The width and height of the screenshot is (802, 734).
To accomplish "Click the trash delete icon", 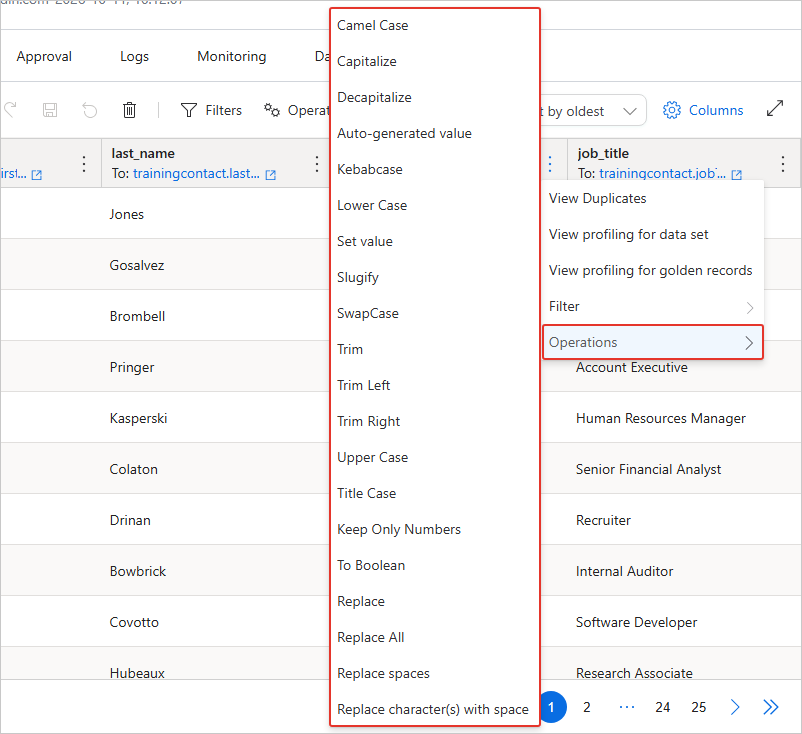I will pyautogui.click(x=129, y=110).
